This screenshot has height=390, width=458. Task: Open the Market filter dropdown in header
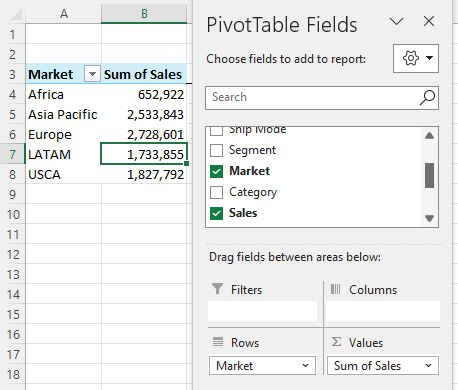92,74
